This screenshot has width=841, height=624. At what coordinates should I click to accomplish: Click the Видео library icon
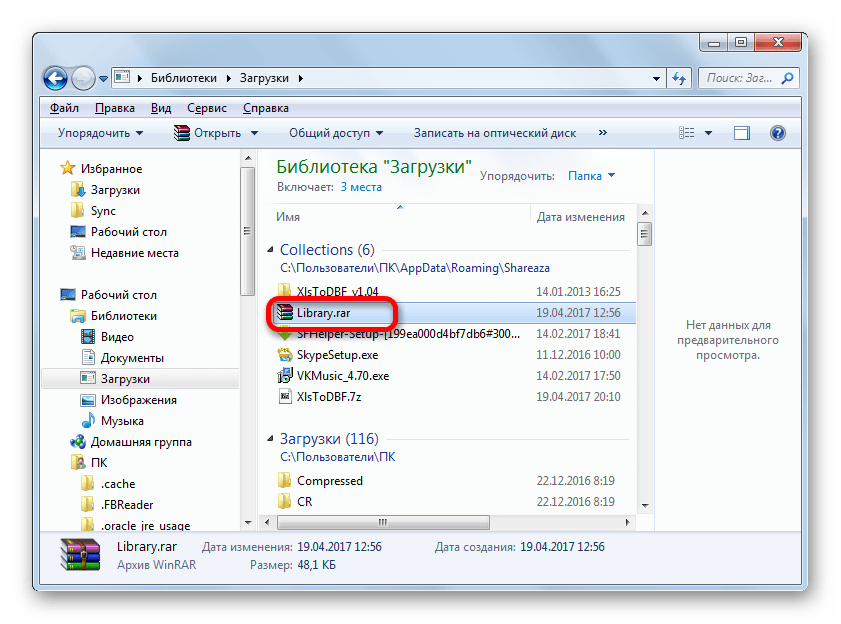pyautogui.click(x=88, y=336)
